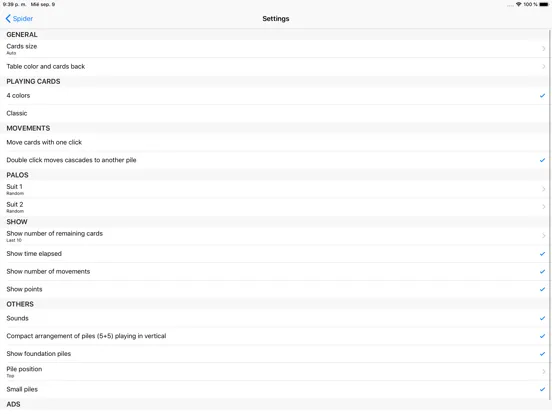The height and width of the screenshot is (414, 552).
Task: Toggle Compact arrangement of piles checkmark
Action: tap(542, 336)
